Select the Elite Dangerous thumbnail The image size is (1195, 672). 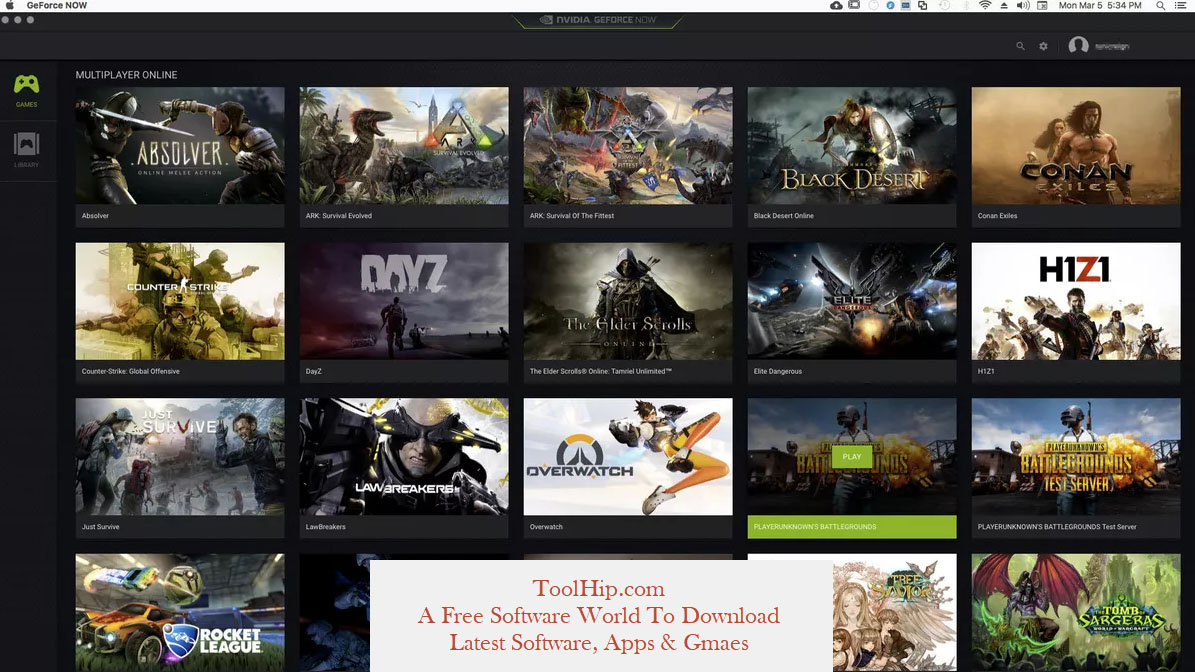coord(852,301)
